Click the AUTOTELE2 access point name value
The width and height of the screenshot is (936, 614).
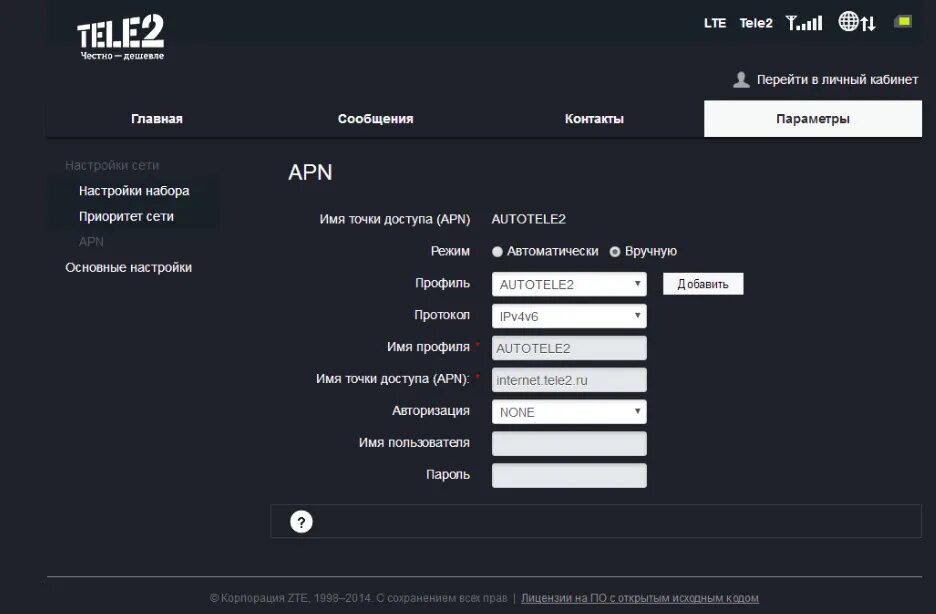[529, 219]
